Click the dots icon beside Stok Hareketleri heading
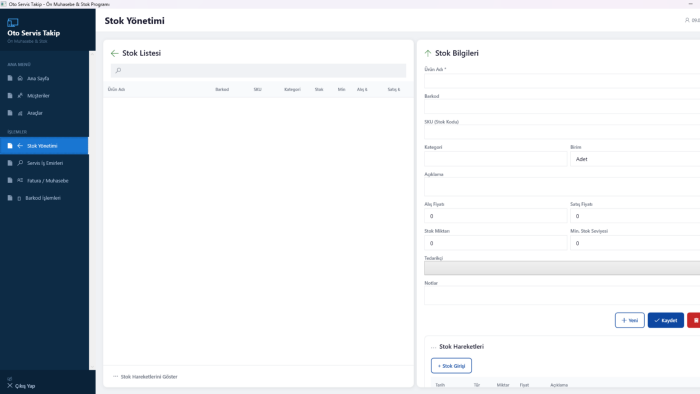The image size is (700, 394). (x=433, y=347)
